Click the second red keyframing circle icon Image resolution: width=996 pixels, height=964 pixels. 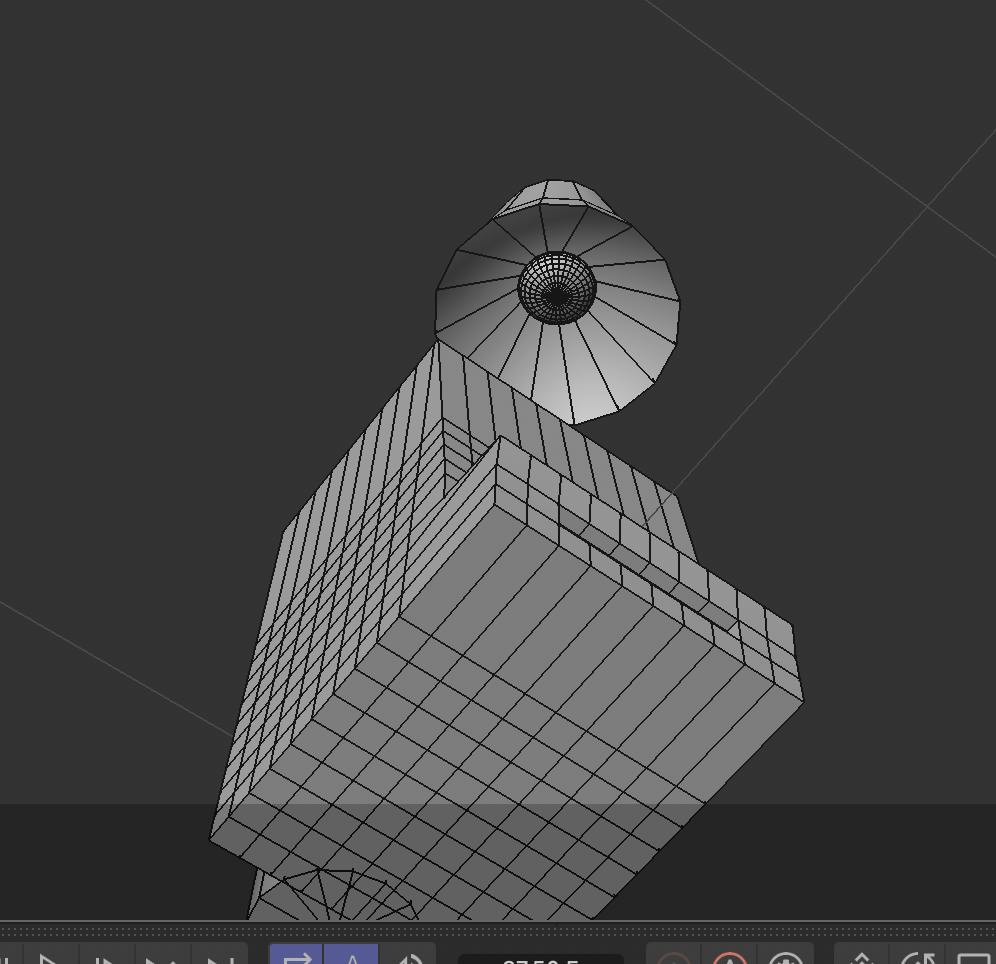(x=730, y=958)
